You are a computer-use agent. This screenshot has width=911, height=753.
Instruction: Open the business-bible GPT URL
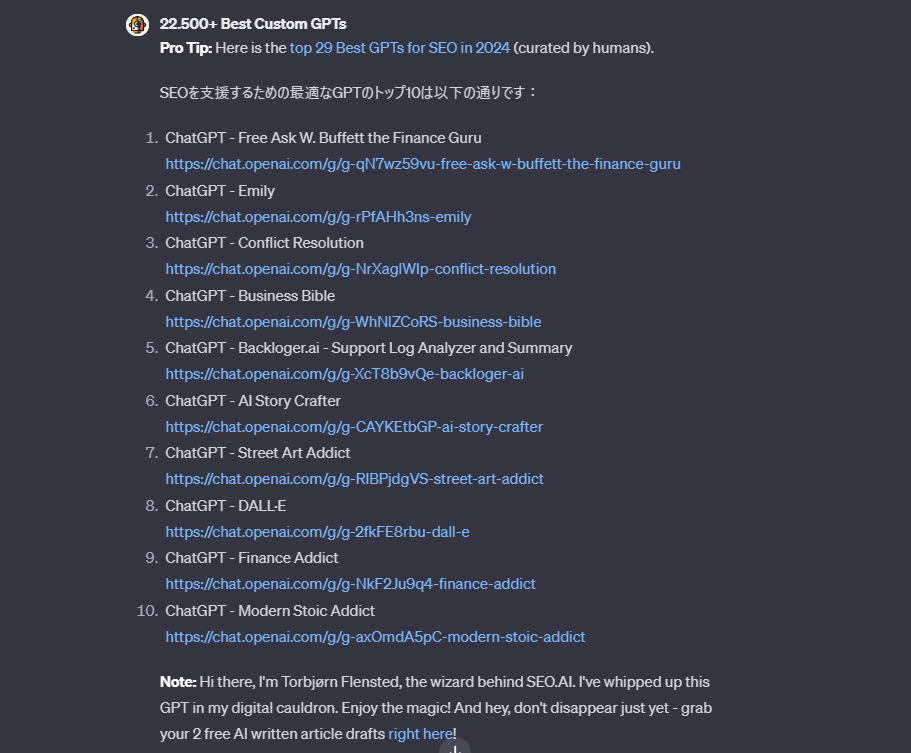(353, 322)
